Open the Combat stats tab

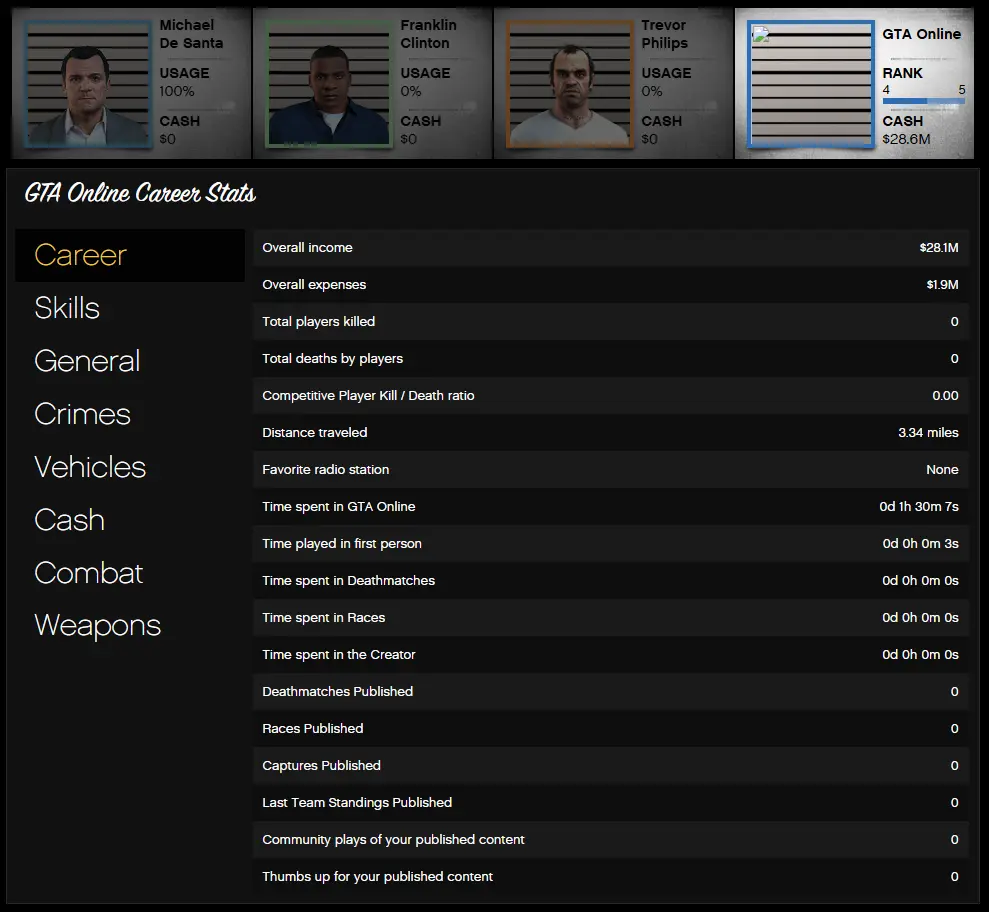click(x=88, y=573)
